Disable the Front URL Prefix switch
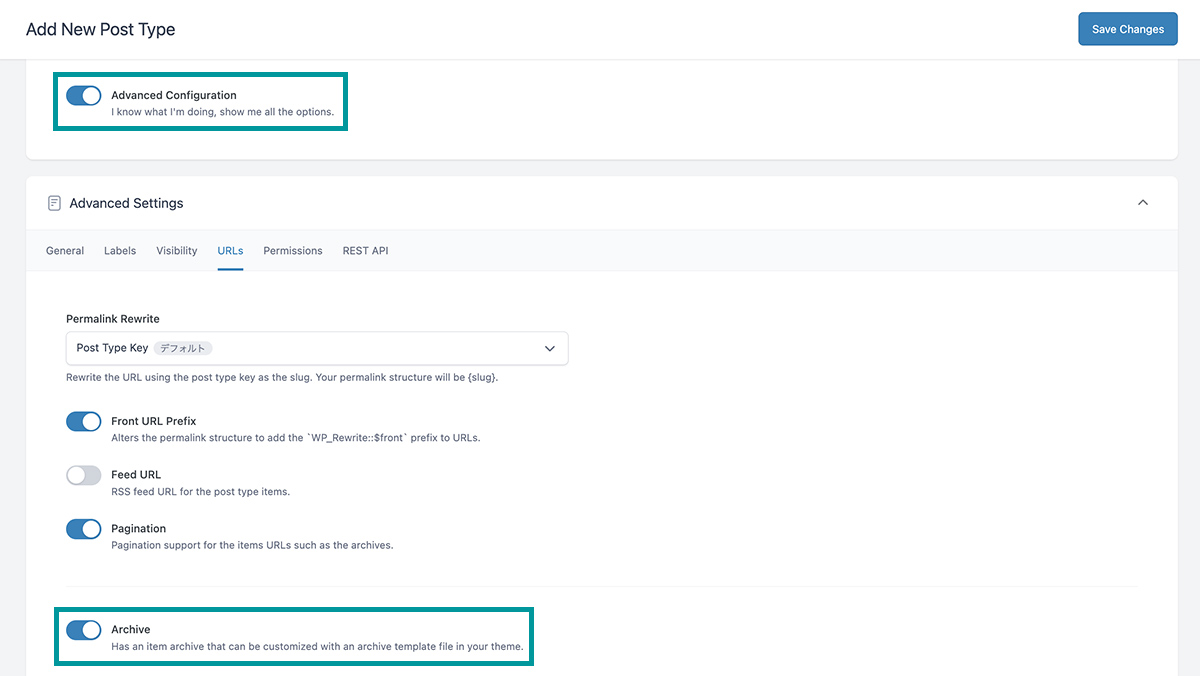This screenshot has height=676, width=1200. pyautogui.click(x=84, y=422)
